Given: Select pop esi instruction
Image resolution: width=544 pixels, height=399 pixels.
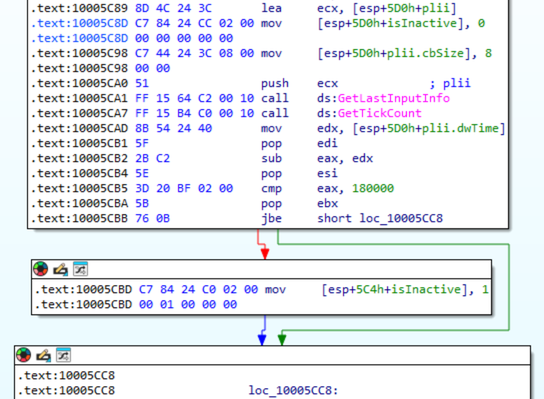Looking at the screenshot, I should click(x=299, y=173).
